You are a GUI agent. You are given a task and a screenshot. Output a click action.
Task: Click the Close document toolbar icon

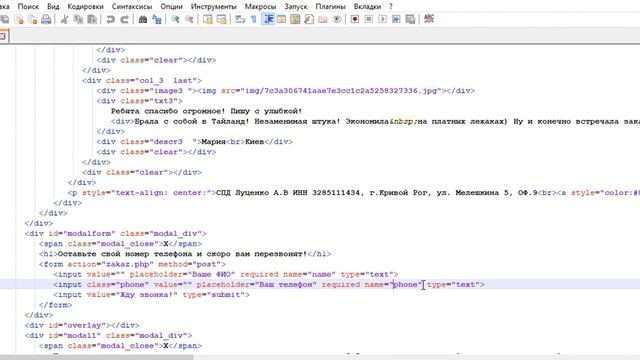click(x=19, y=19)
